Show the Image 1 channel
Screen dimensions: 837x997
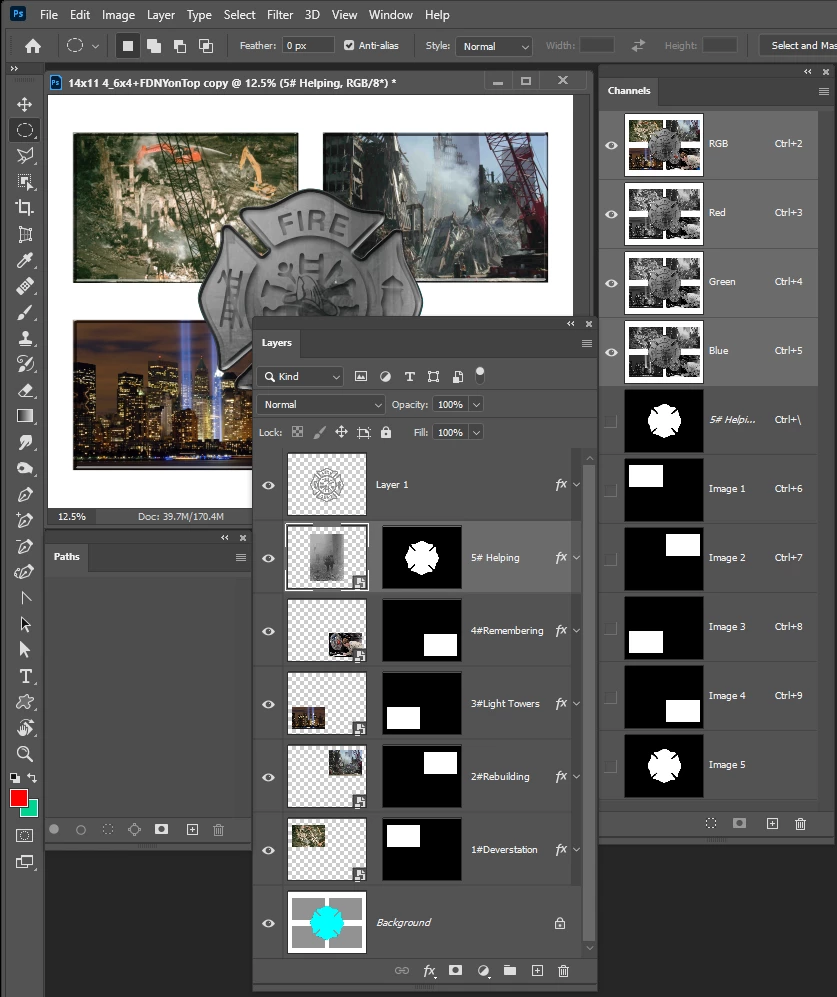coord(611,490)
